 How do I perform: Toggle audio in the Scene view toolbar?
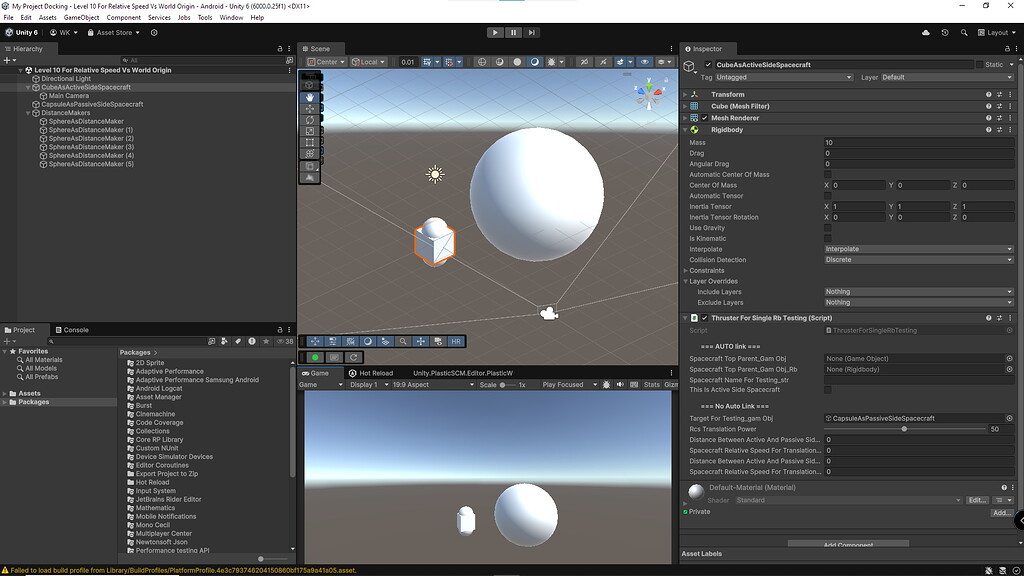point(584,61)
